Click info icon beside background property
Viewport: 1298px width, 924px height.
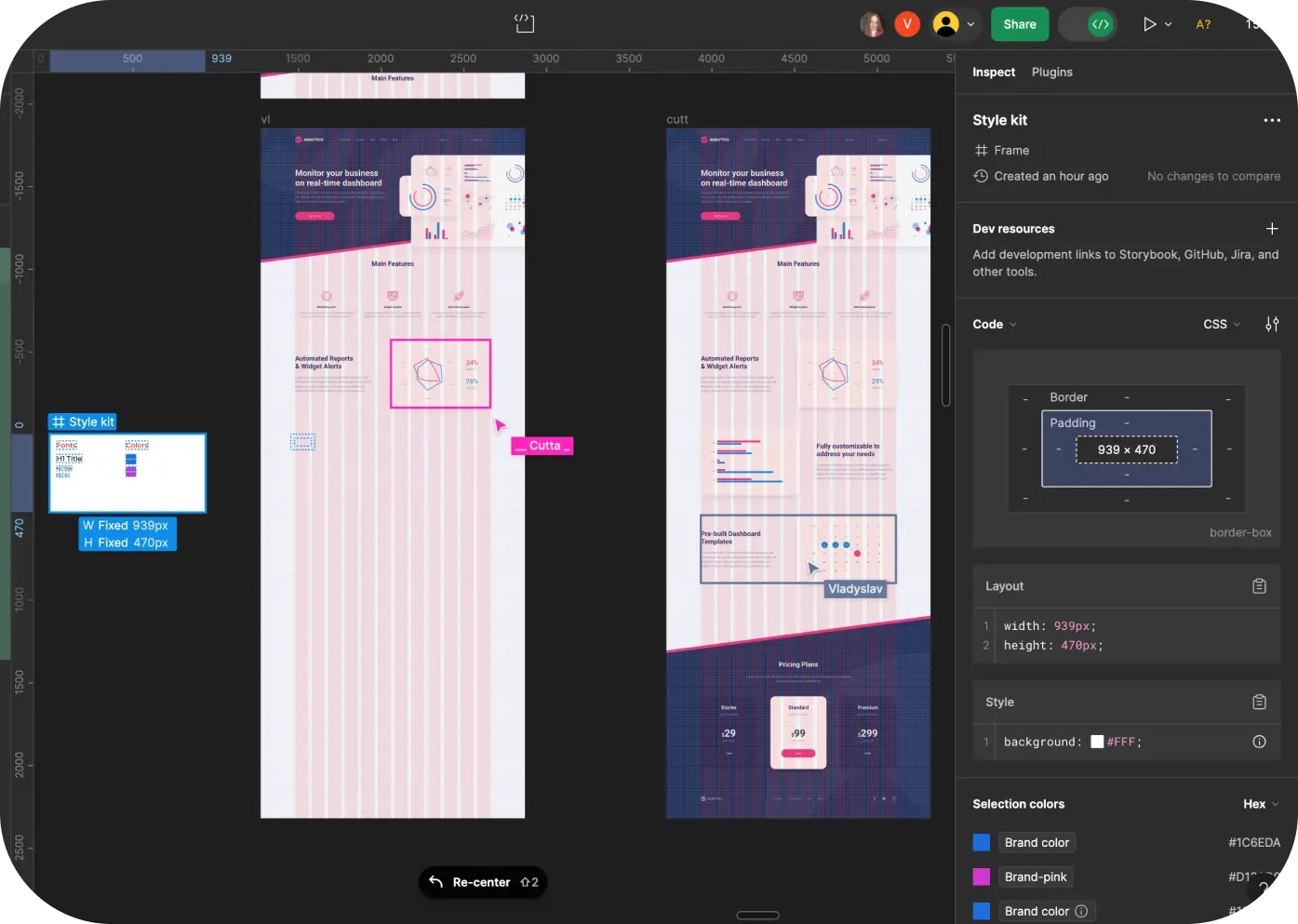(x=1259, y=742)
